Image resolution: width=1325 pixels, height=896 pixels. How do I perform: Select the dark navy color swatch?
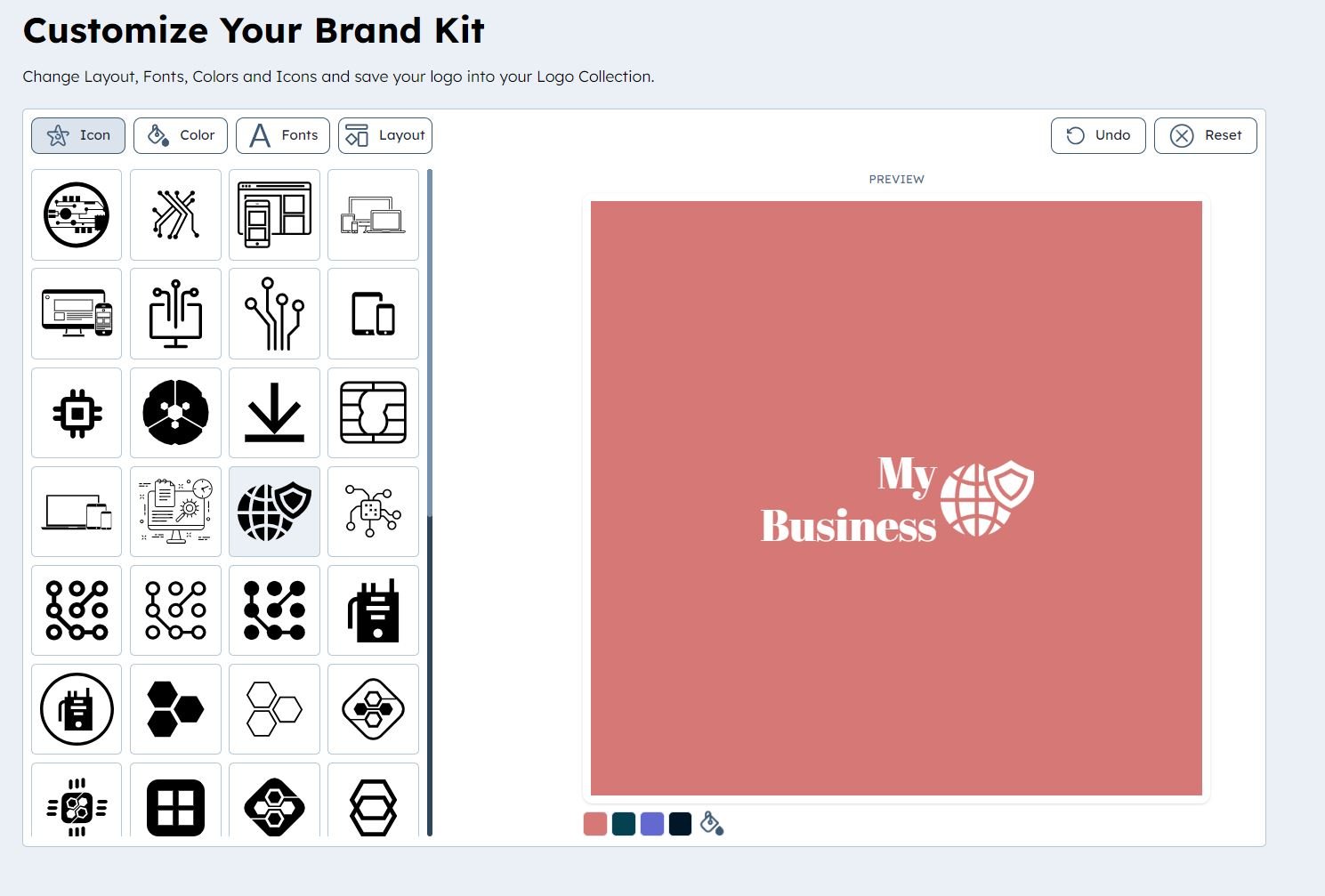click(x=681, y=824)
